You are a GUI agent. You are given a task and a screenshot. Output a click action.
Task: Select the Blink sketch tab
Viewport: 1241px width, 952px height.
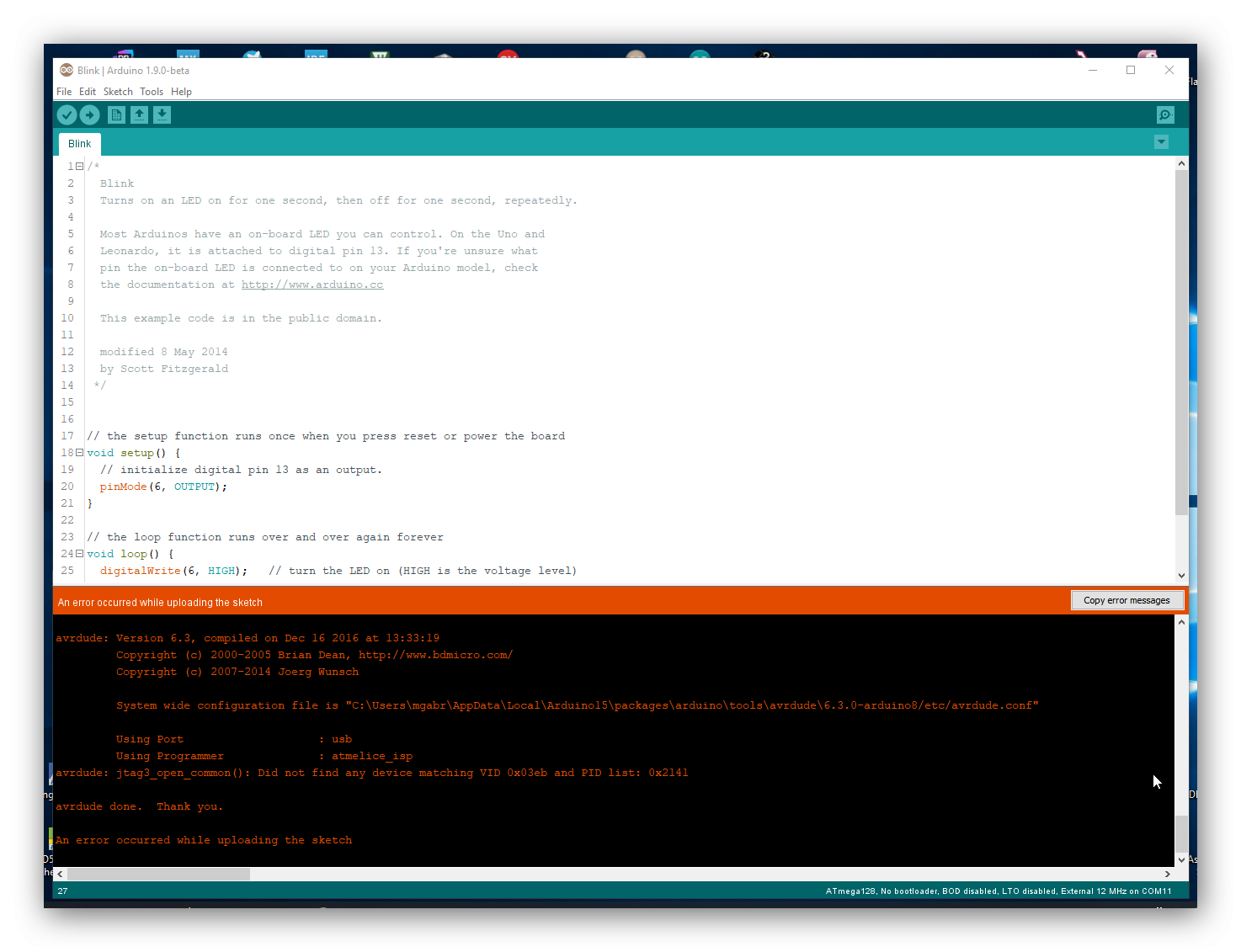click(x=80, y=144)
